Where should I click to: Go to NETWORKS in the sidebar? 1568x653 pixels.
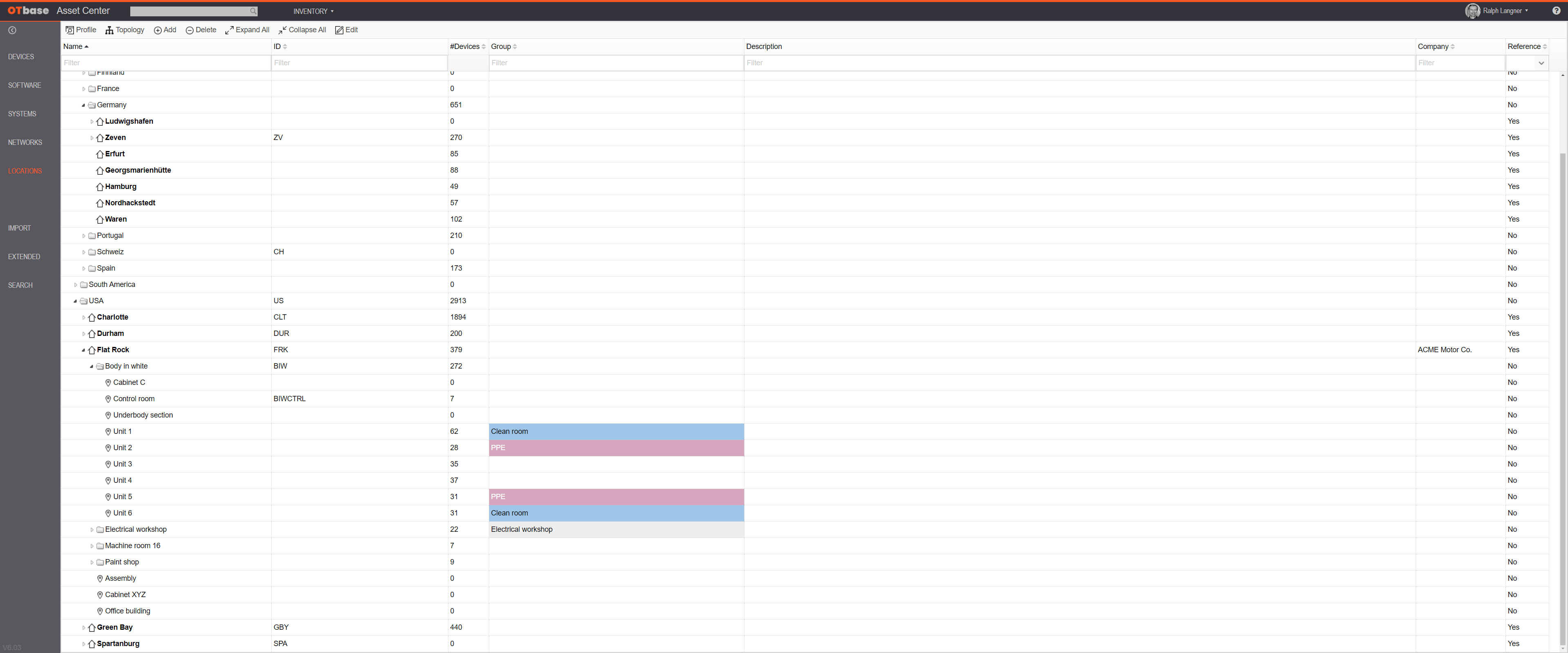[x=25, y=142]
